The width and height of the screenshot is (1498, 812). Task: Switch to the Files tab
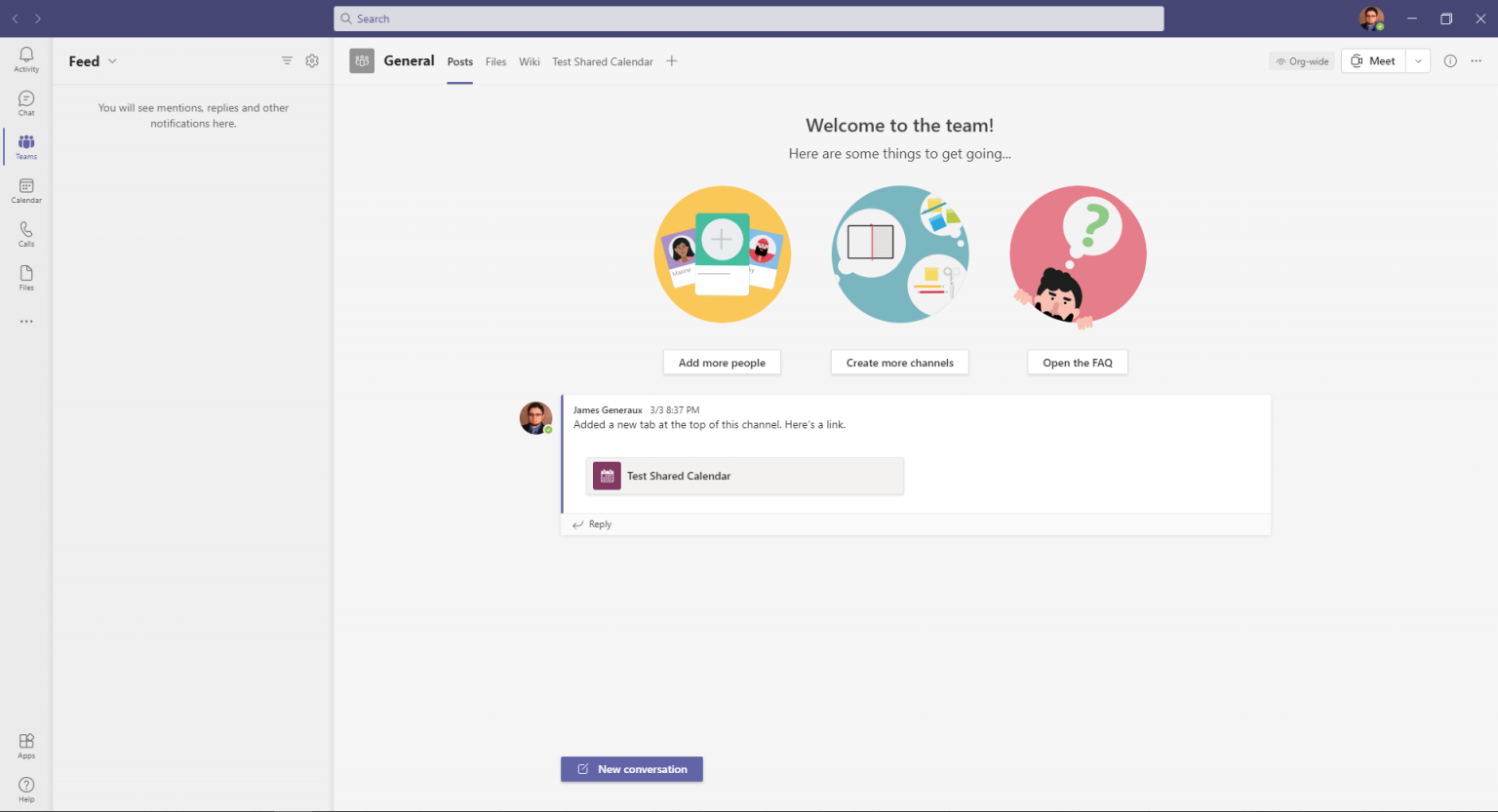tap(496, 61)
